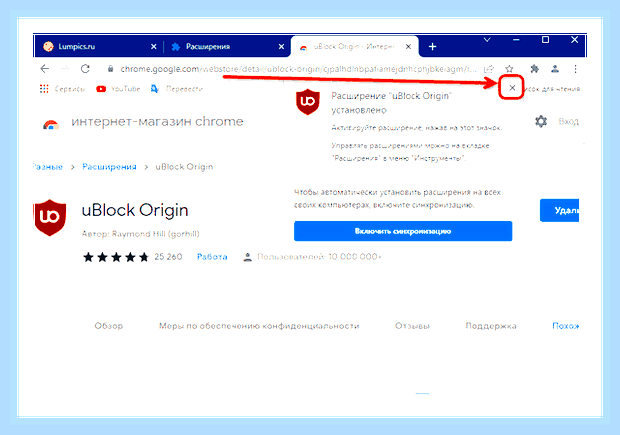Close the Lumpics.ru tab
620x435 pixels.
[153, 47]
